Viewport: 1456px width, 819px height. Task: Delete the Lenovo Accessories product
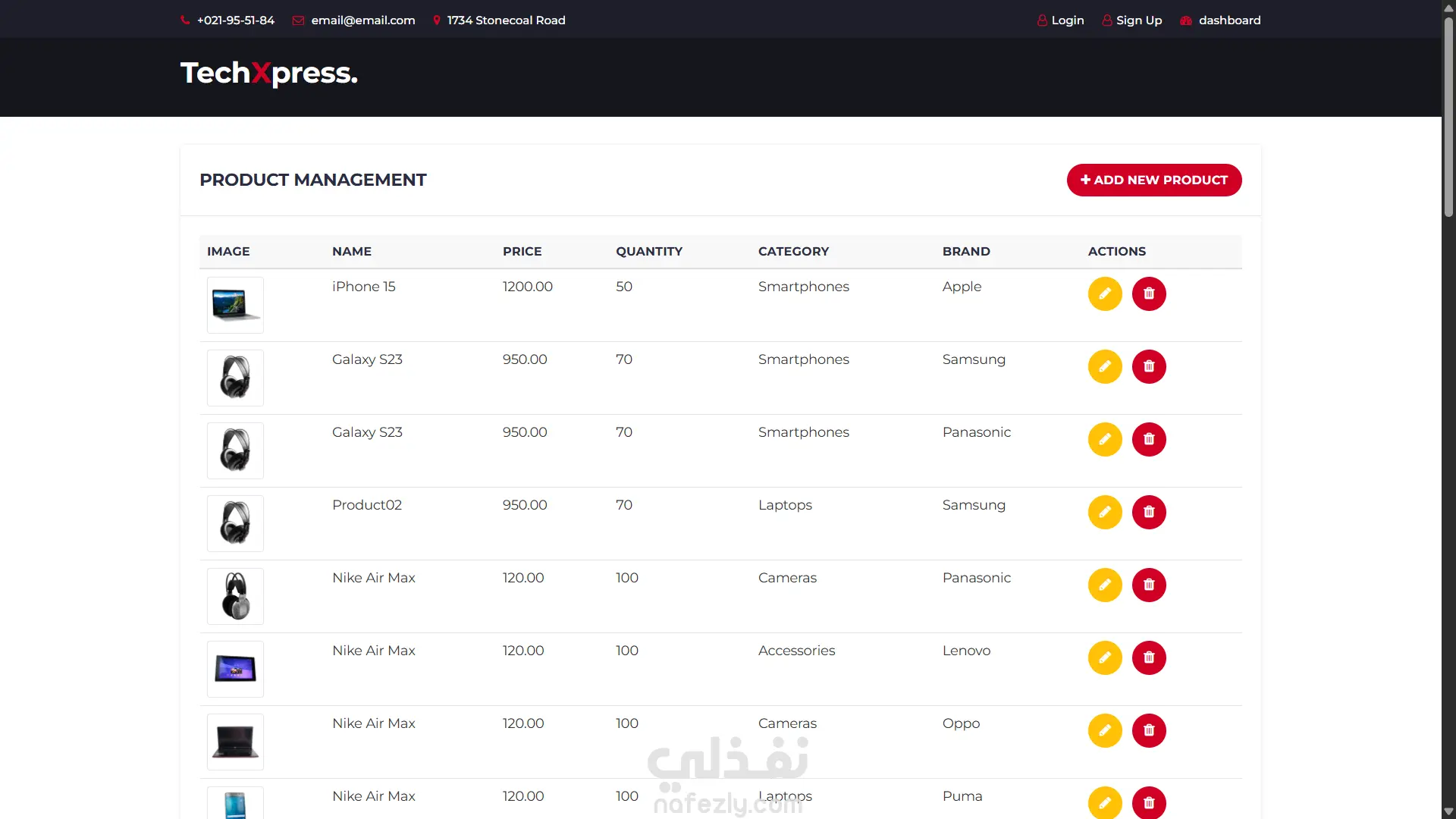click(x=1149, y=657)
